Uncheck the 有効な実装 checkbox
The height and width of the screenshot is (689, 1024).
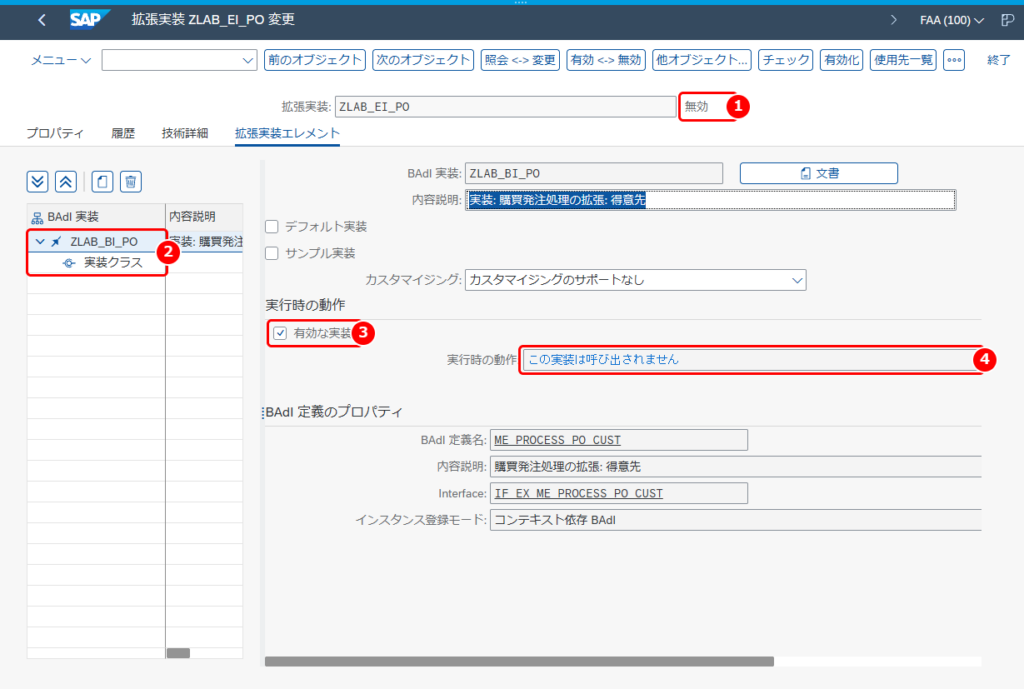(x=280, y=333)
